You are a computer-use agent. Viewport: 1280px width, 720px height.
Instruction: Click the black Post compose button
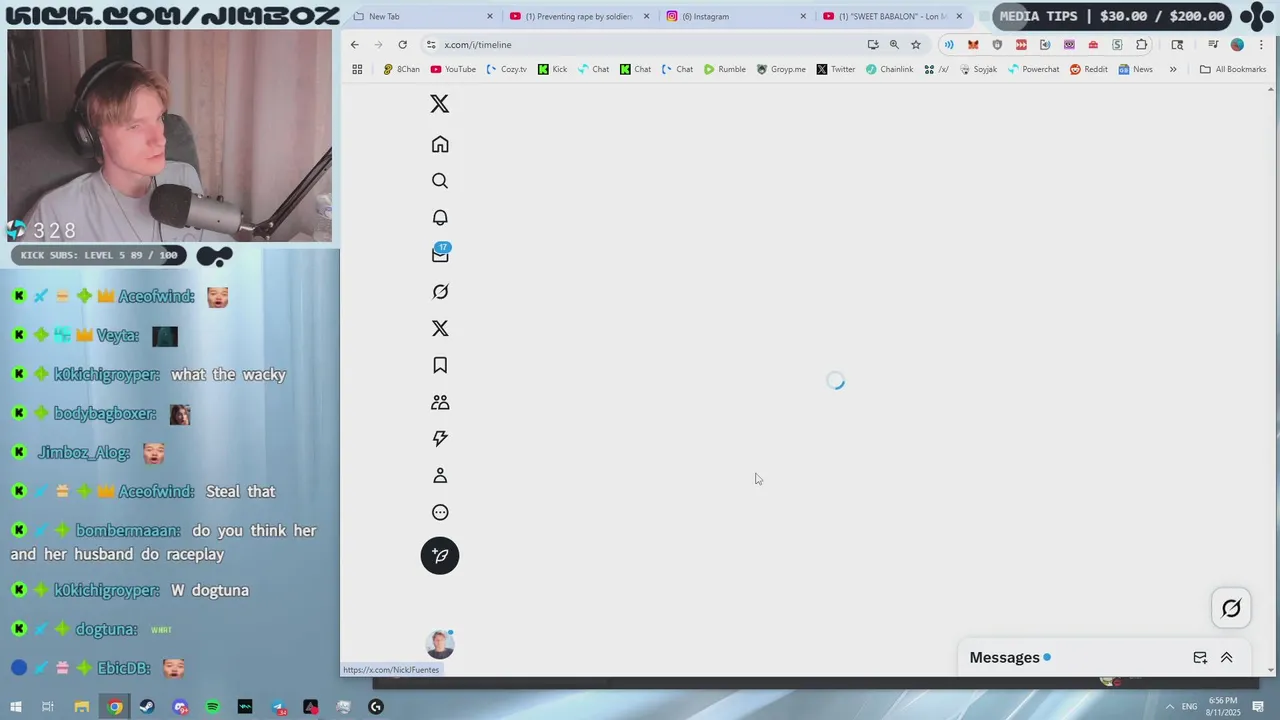coord(440,556)
